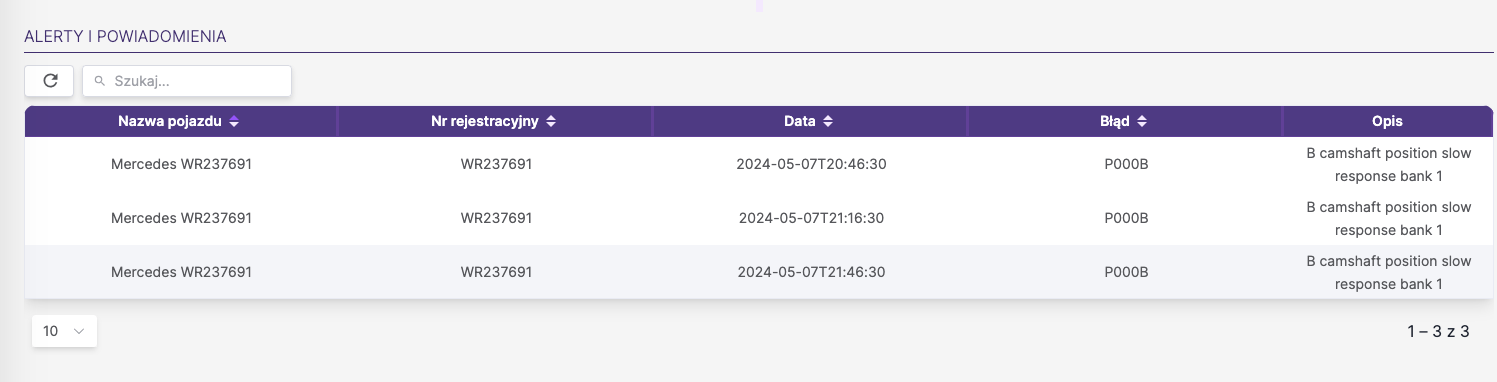The image size is (1497, 382).
Task: Click the Alerty i powiadomienia section heading
Action: pyautogui.click(x=125, y=37)
